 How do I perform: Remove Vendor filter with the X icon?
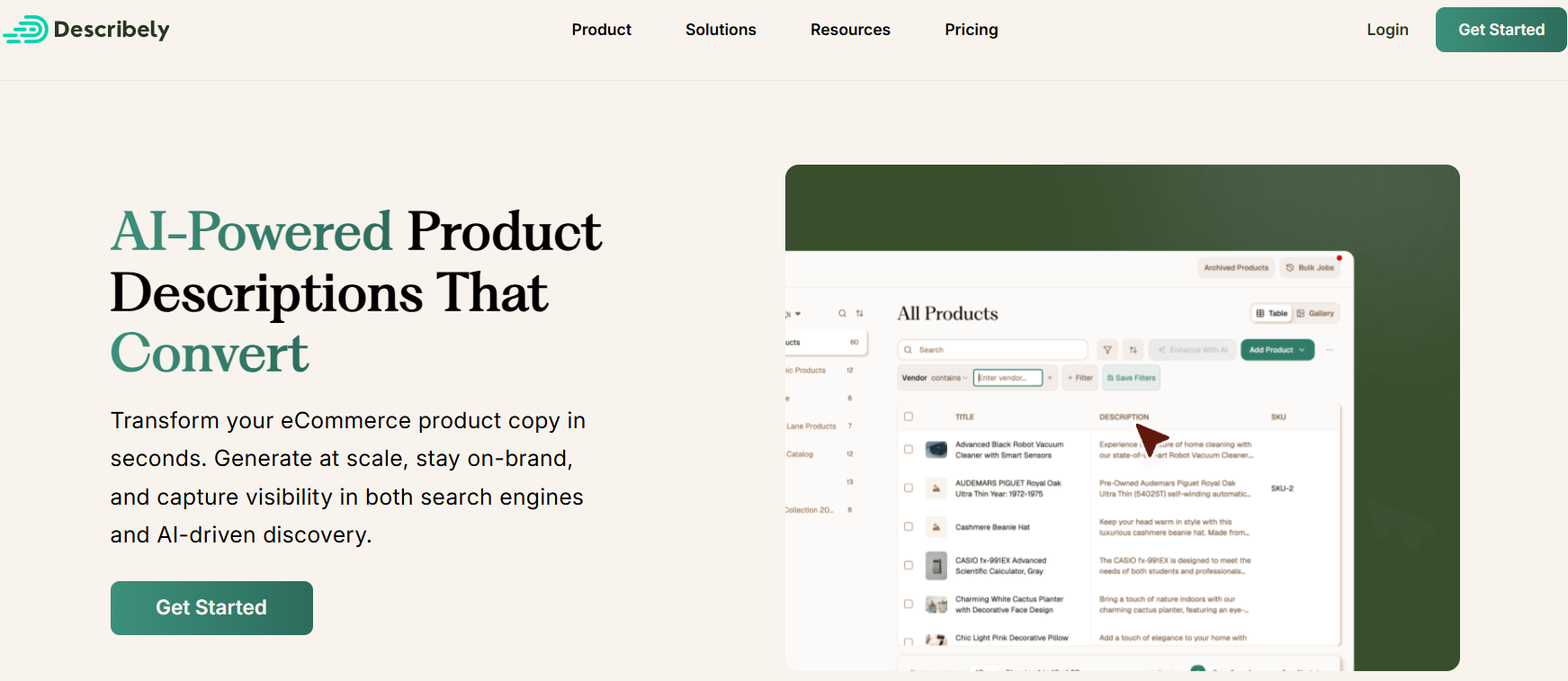pos(1050,378)
